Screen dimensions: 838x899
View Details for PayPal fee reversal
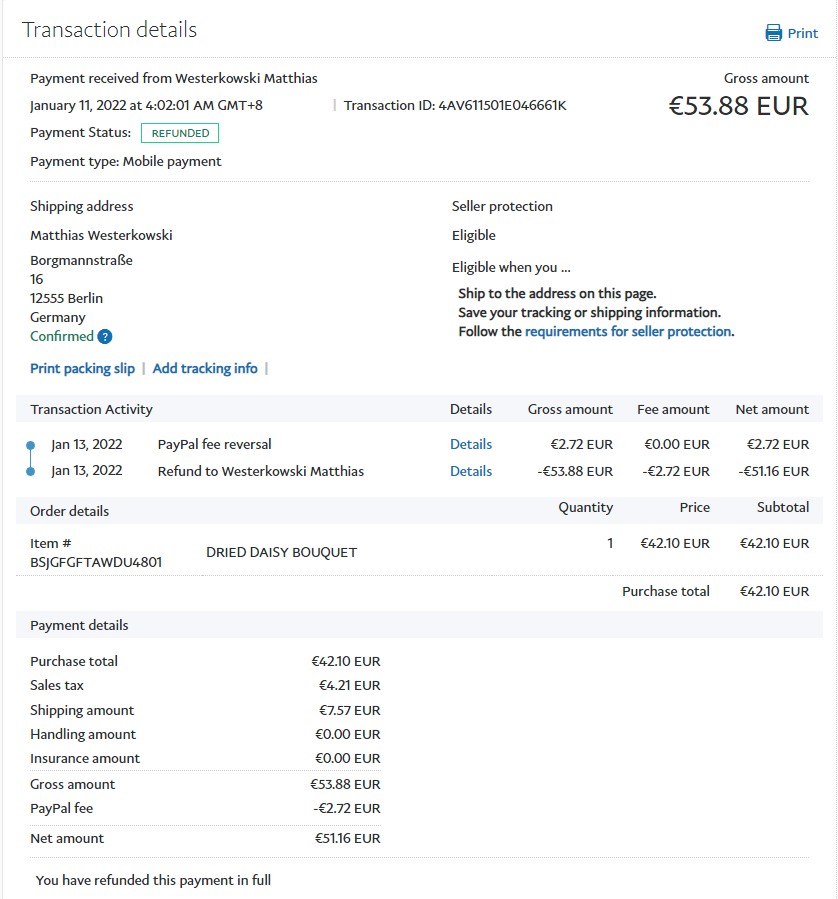[x=471, y=444]
